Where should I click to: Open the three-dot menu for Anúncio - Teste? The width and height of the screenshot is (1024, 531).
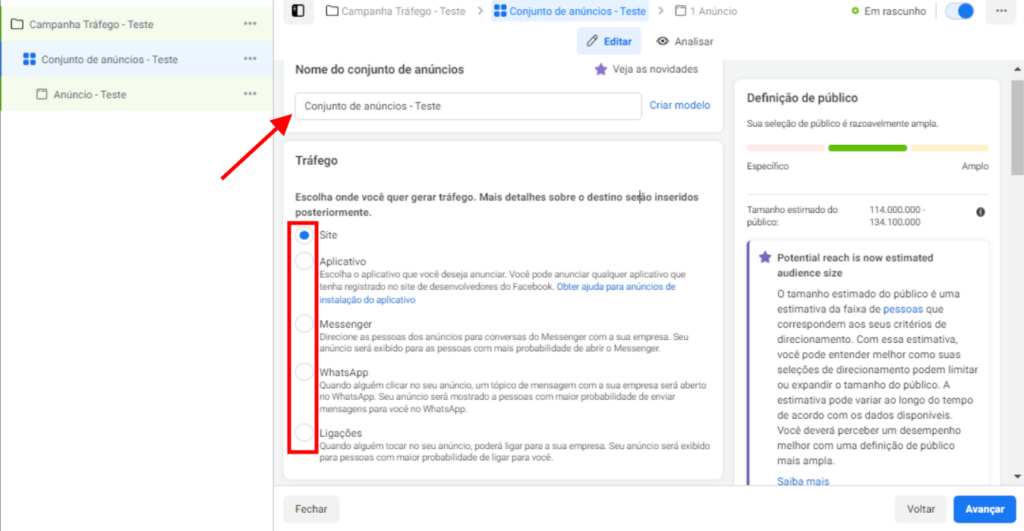250,94
